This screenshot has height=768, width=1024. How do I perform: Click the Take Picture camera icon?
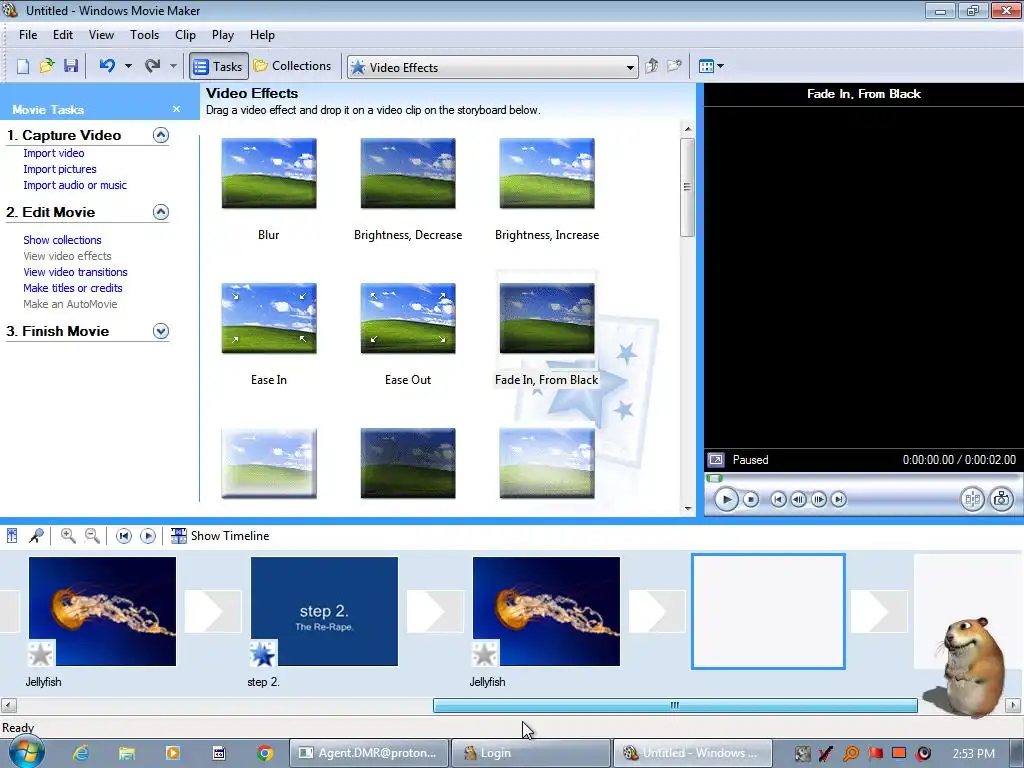click(1001, 500)
